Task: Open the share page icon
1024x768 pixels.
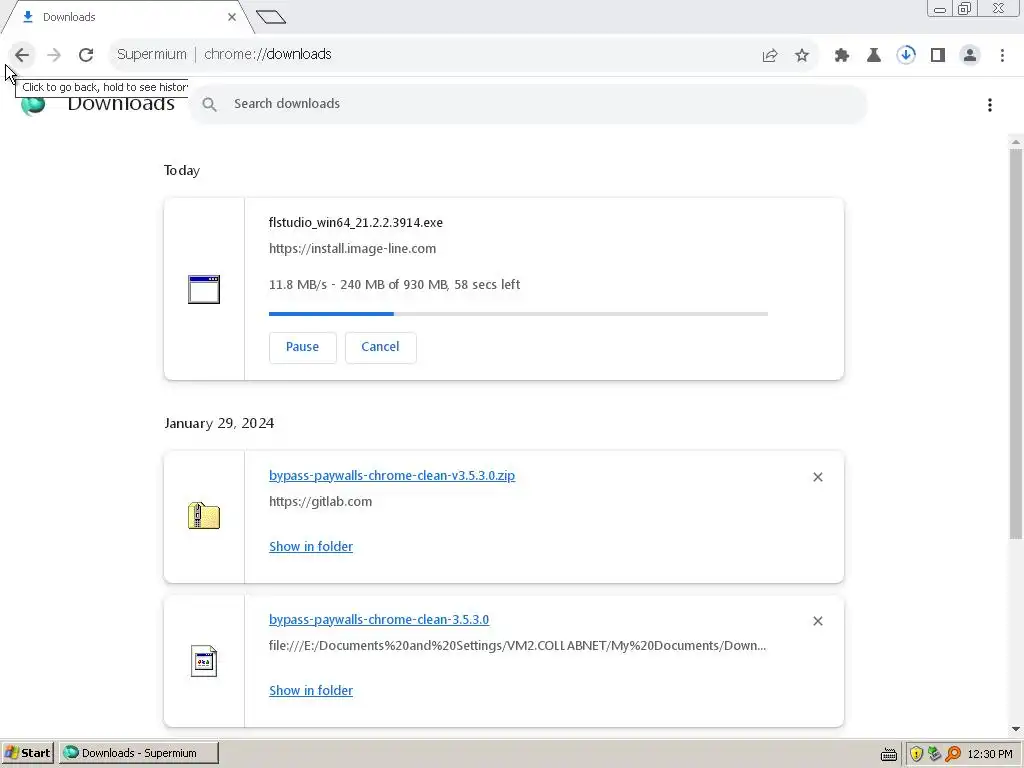Action: (770, 55)
